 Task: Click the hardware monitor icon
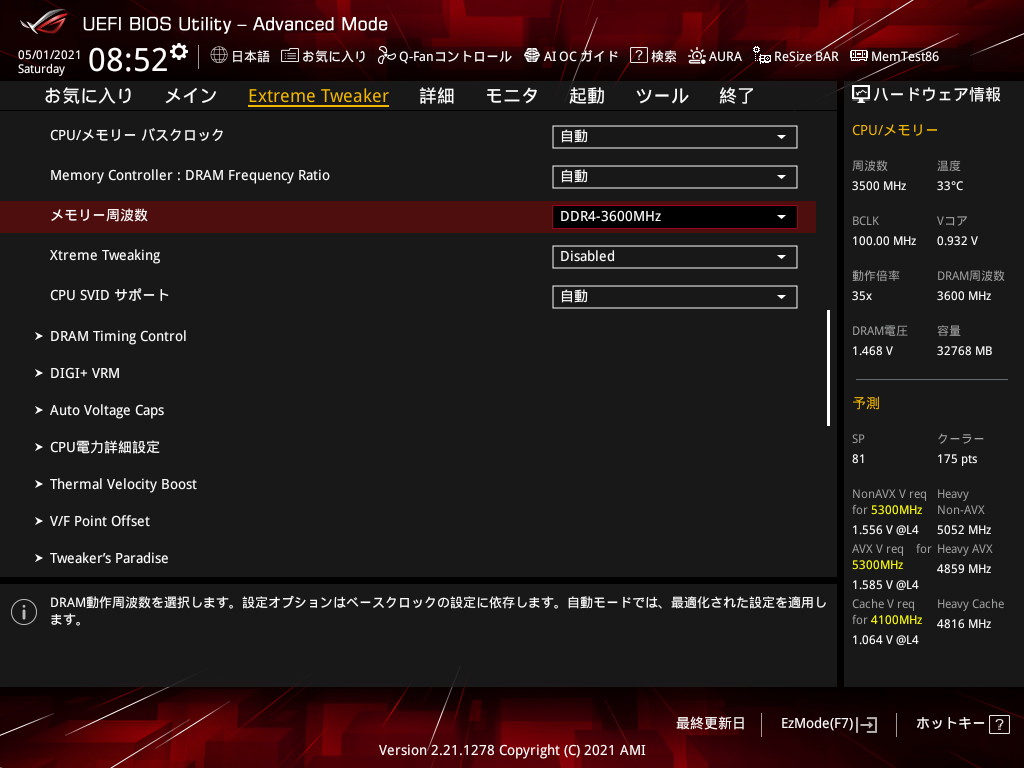point(861,95)
